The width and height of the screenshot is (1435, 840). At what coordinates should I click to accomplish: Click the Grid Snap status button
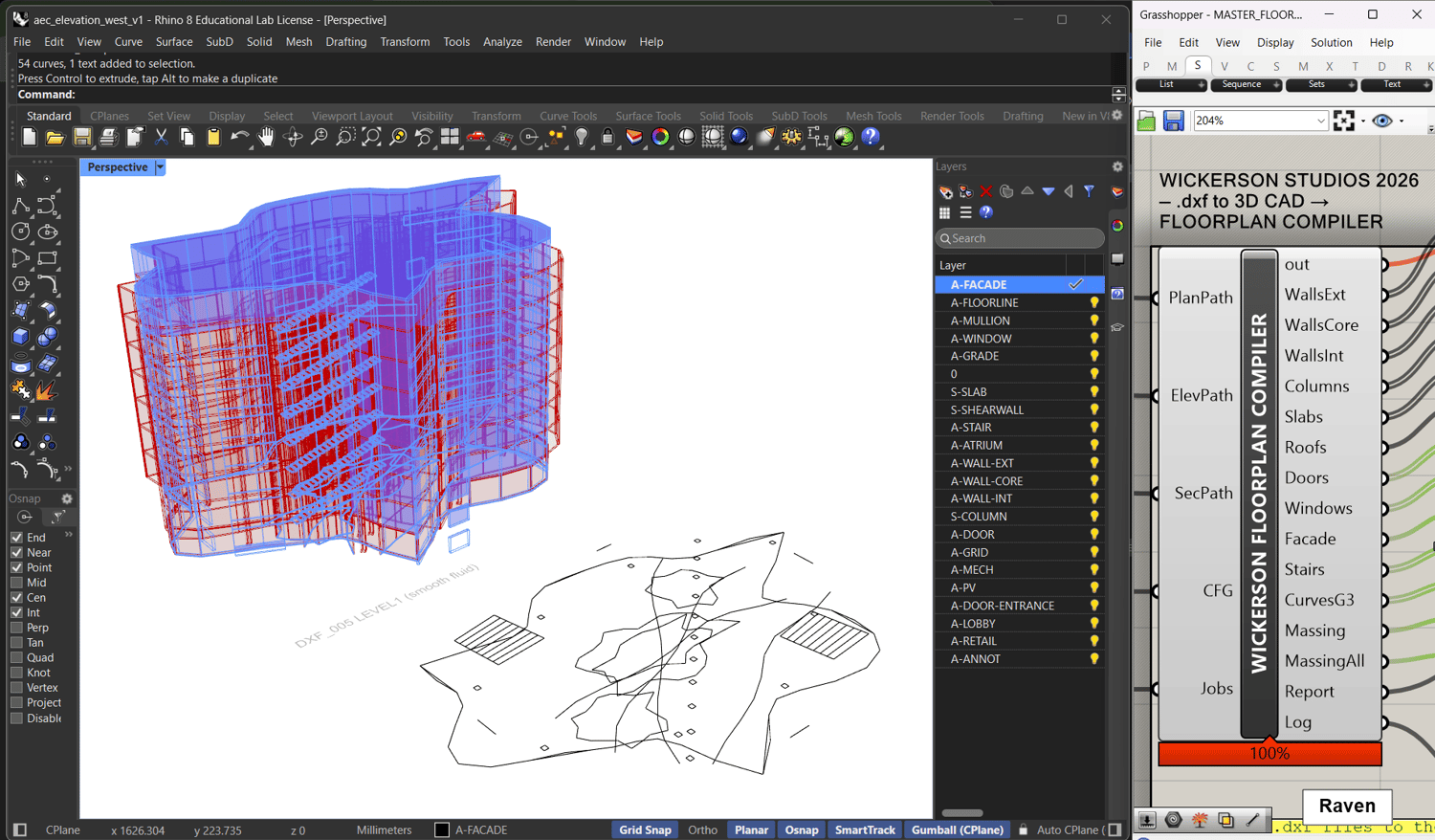[644, 829]
